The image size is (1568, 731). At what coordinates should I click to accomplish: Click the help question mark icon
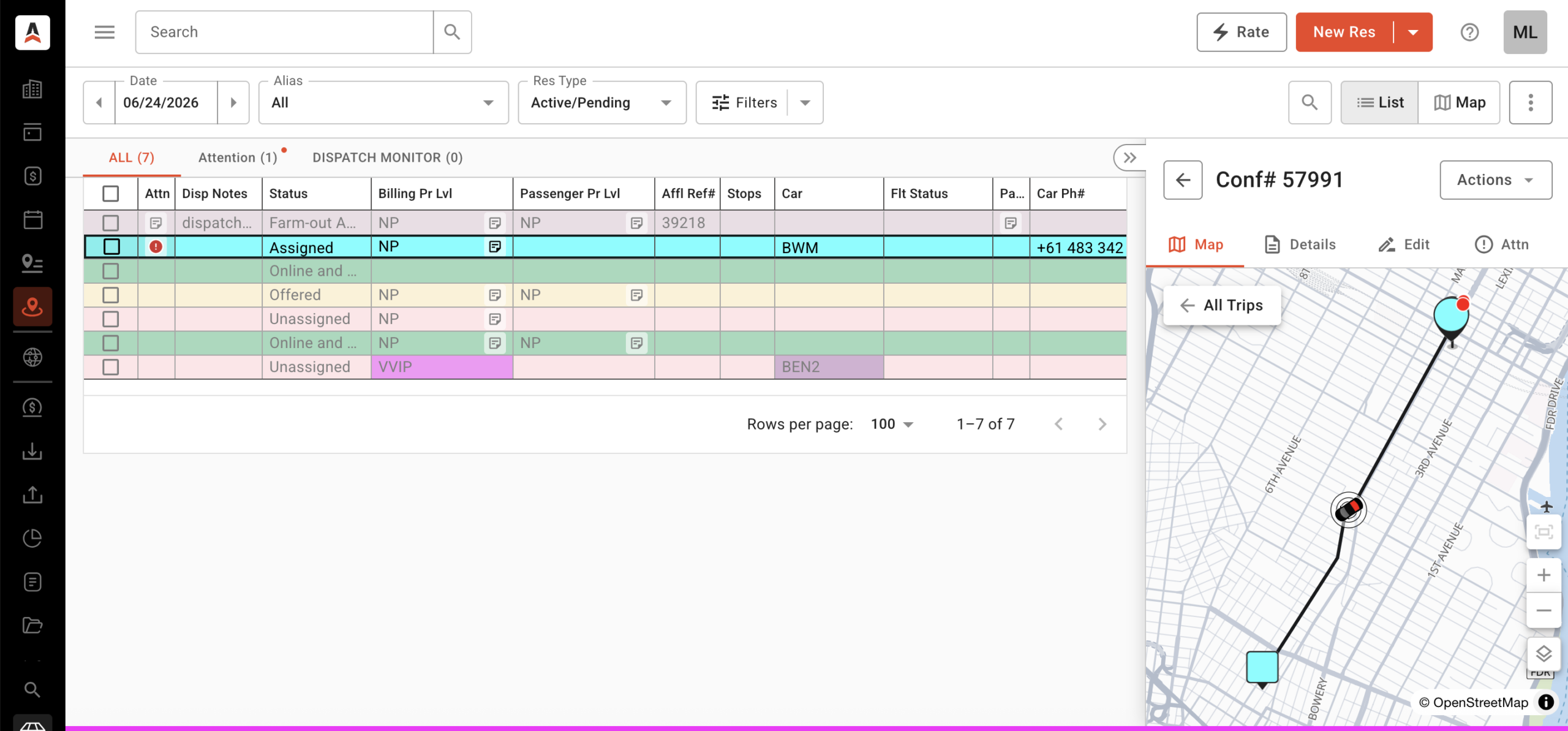[x=1469, y=32]
